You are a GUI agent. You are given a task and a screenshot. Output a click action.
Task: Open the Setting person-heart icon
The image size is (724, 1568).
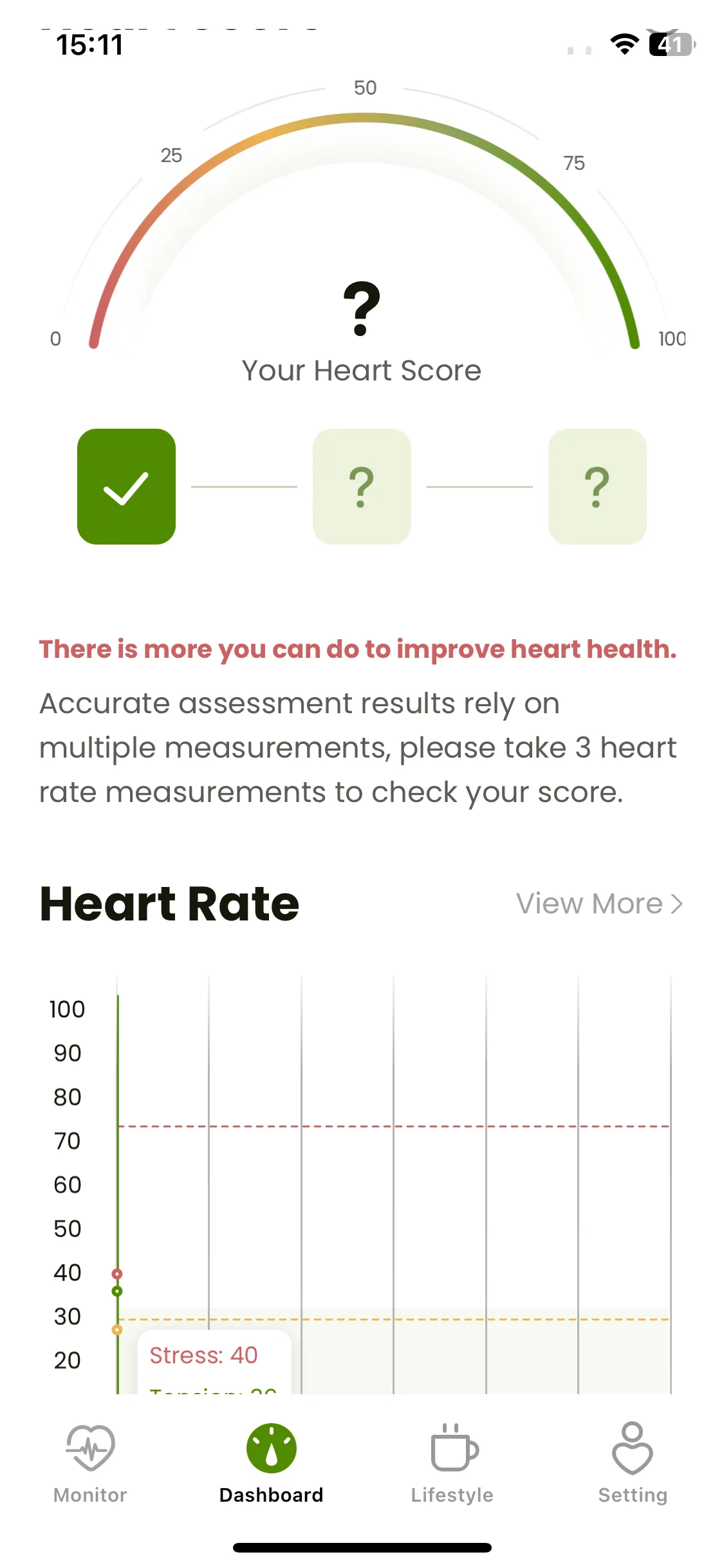click(633, 1448)
